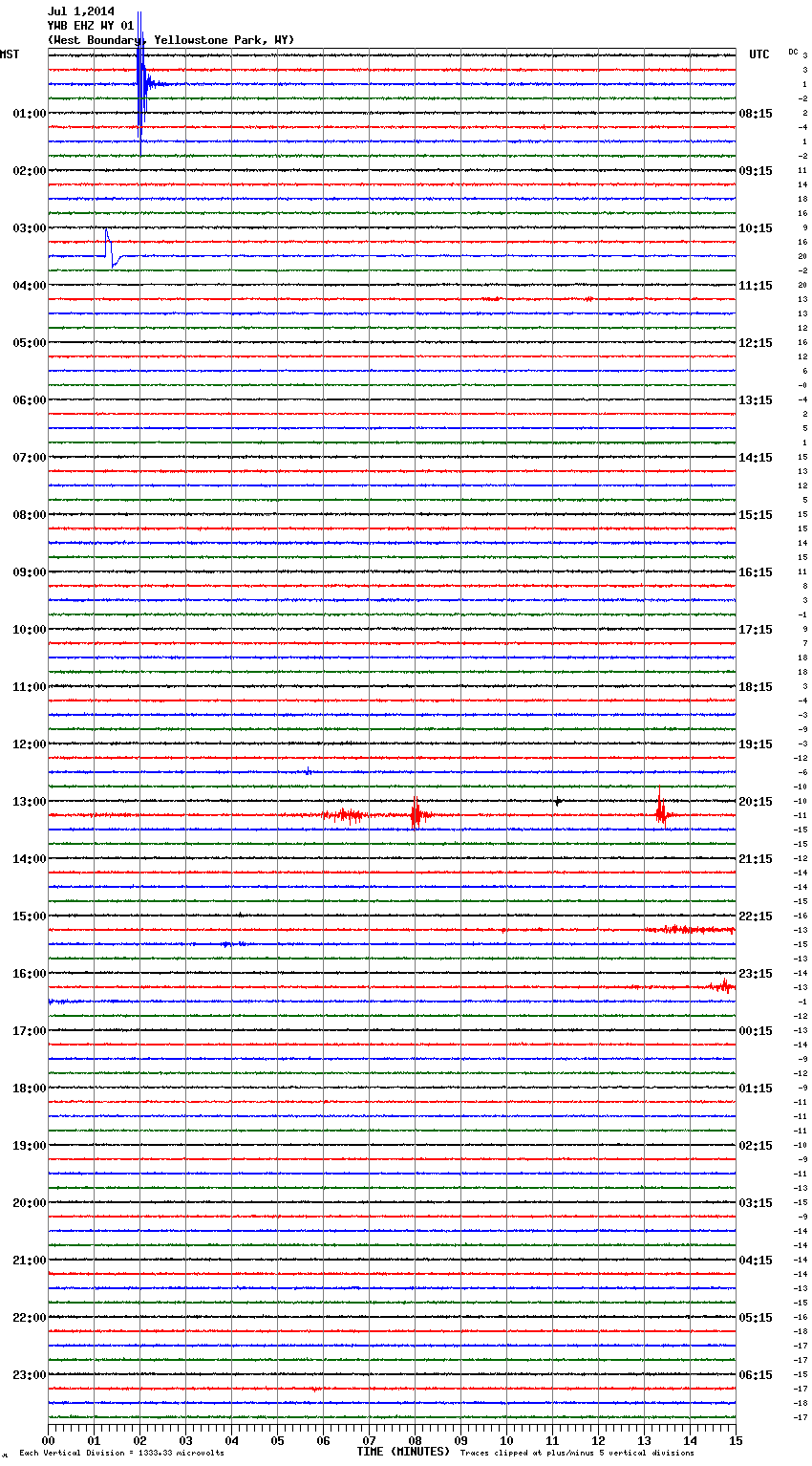Click the traces clipped footnote

tap(577, 1453)
